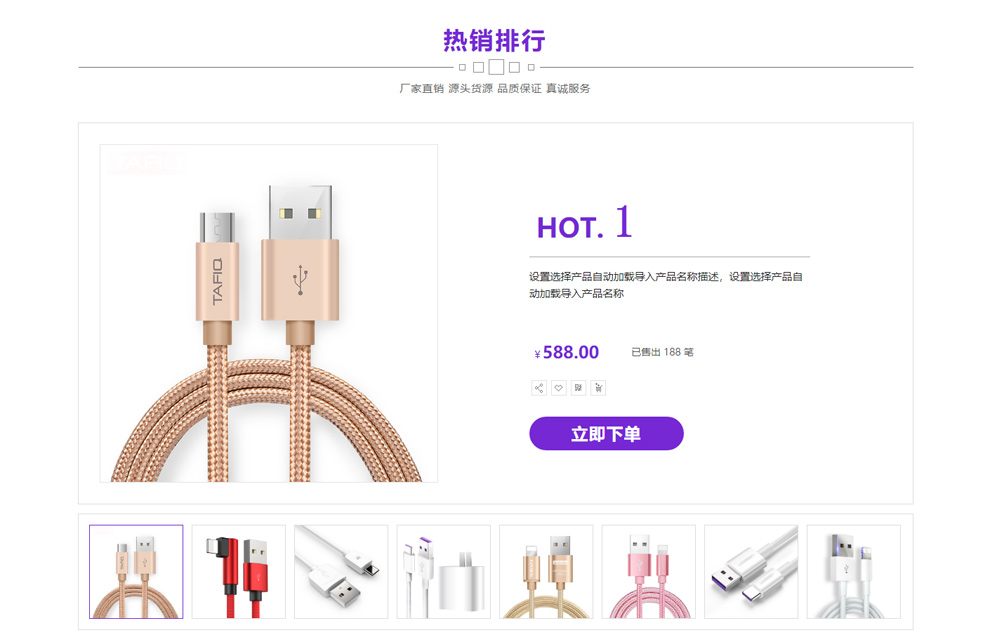Screen dimensions: 990x643
Task: Click the 588.00 price text
Action: [571, 352]
